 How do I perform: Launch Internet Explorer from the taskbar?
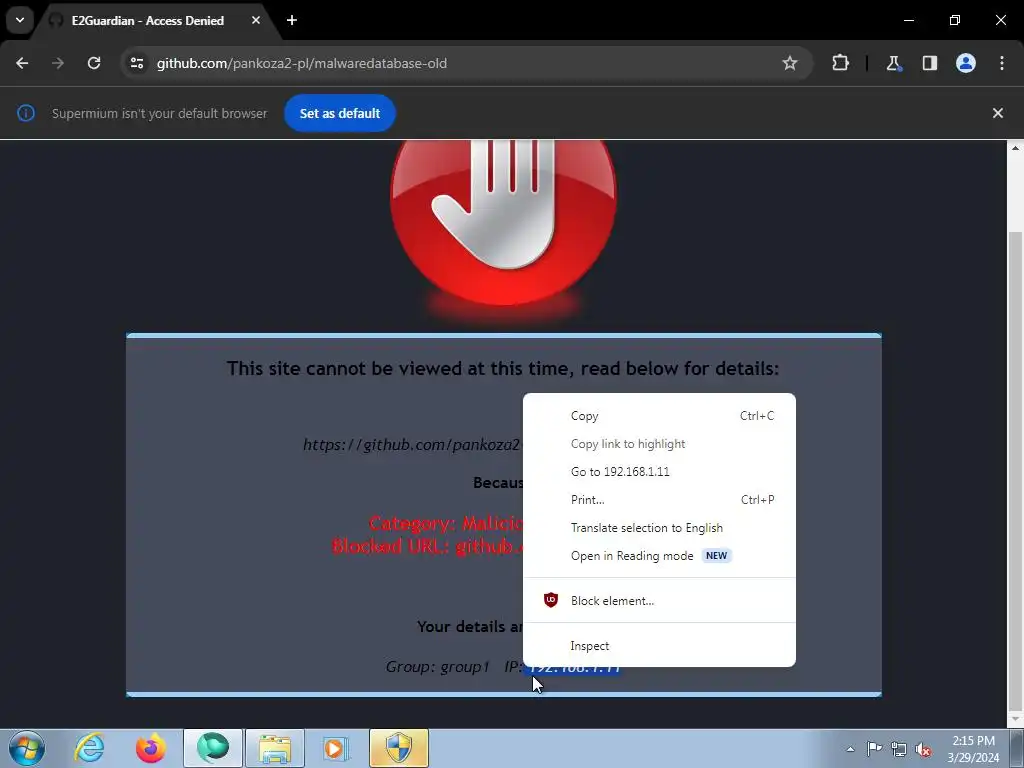tap(89, 748)
